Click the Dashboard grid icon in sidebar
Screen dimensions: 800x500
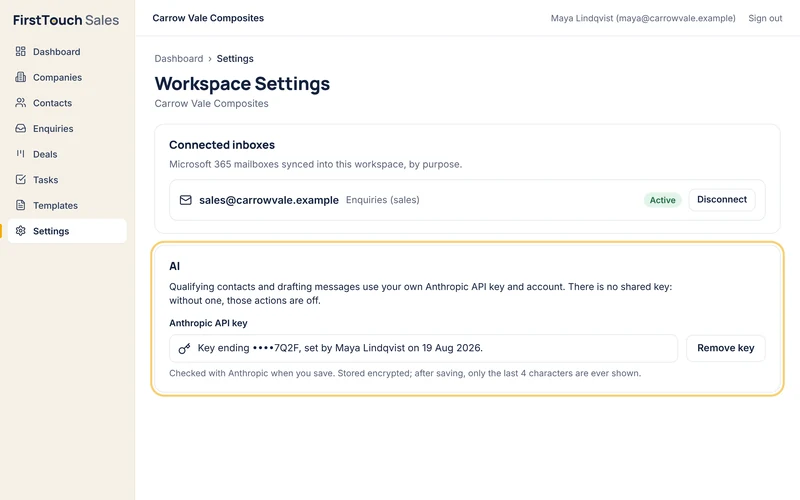click(20, 52)
